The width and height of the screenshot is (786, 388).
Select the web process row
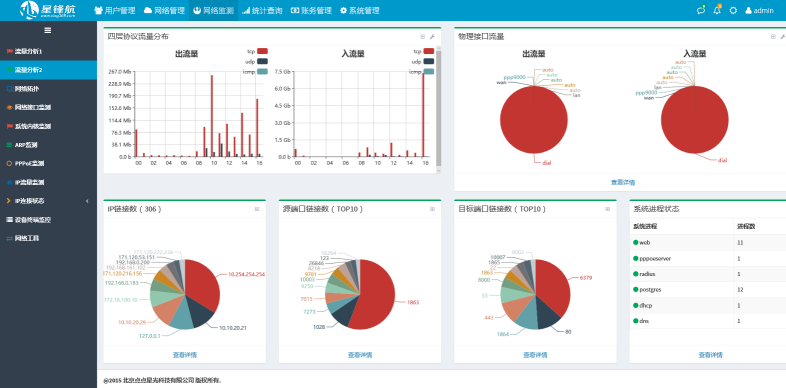coord(708,243)
